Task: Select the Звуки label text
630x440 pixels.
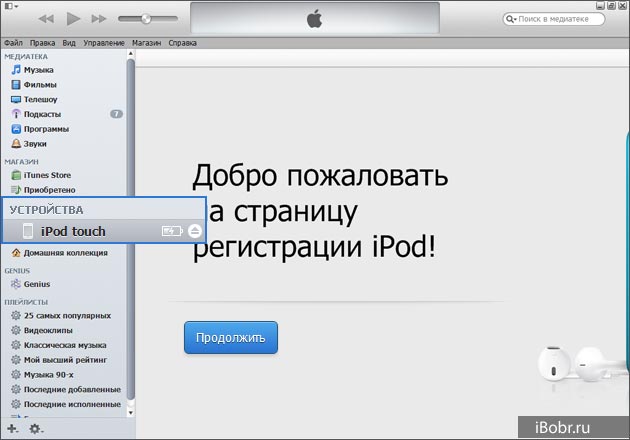Action: [x=35, y=143]
